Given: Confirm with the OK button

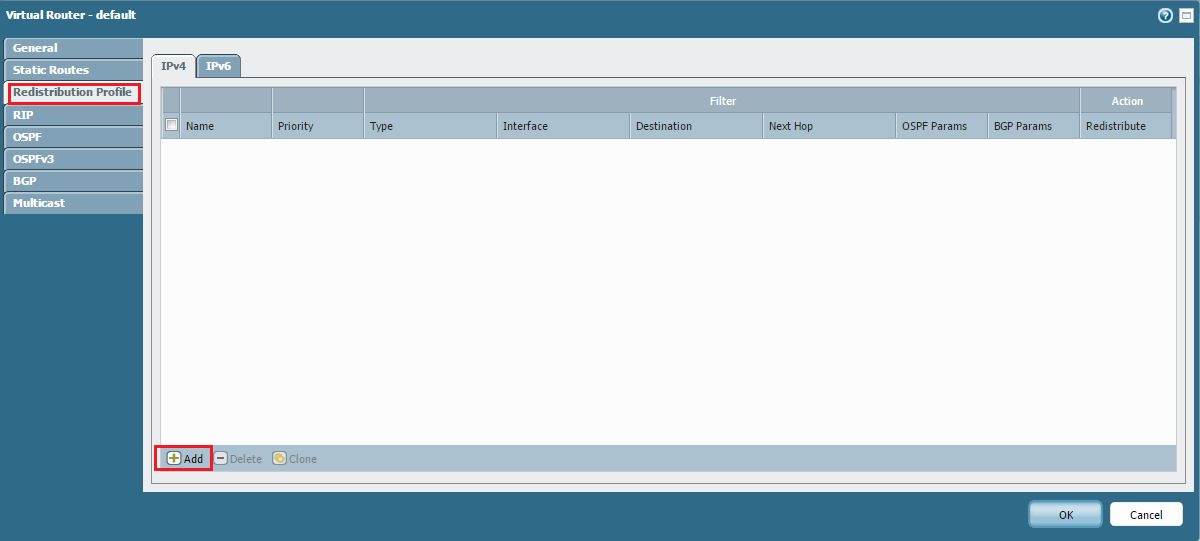Looking at the screenshot, I should tap(1066, 514).
